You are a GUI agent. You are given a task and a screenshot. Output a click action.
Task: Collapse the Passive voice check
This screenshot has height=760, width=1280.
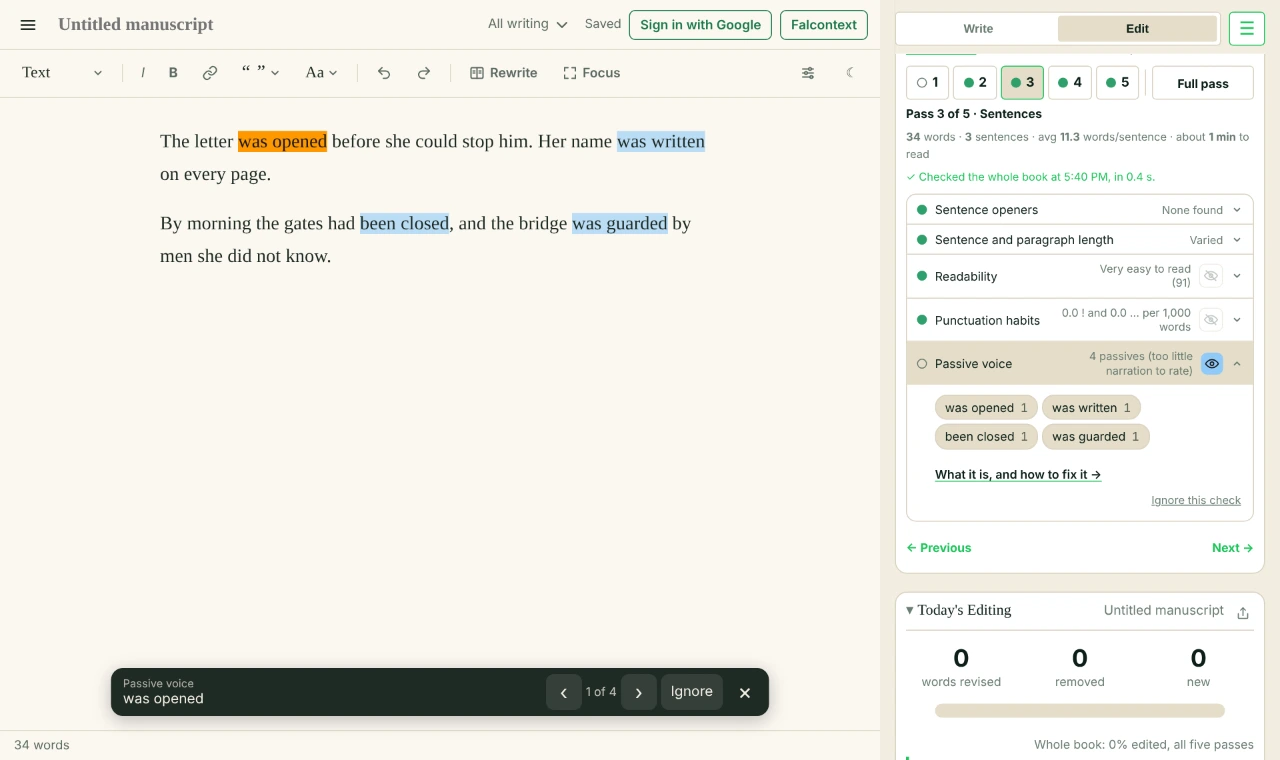pos(1237,364)
